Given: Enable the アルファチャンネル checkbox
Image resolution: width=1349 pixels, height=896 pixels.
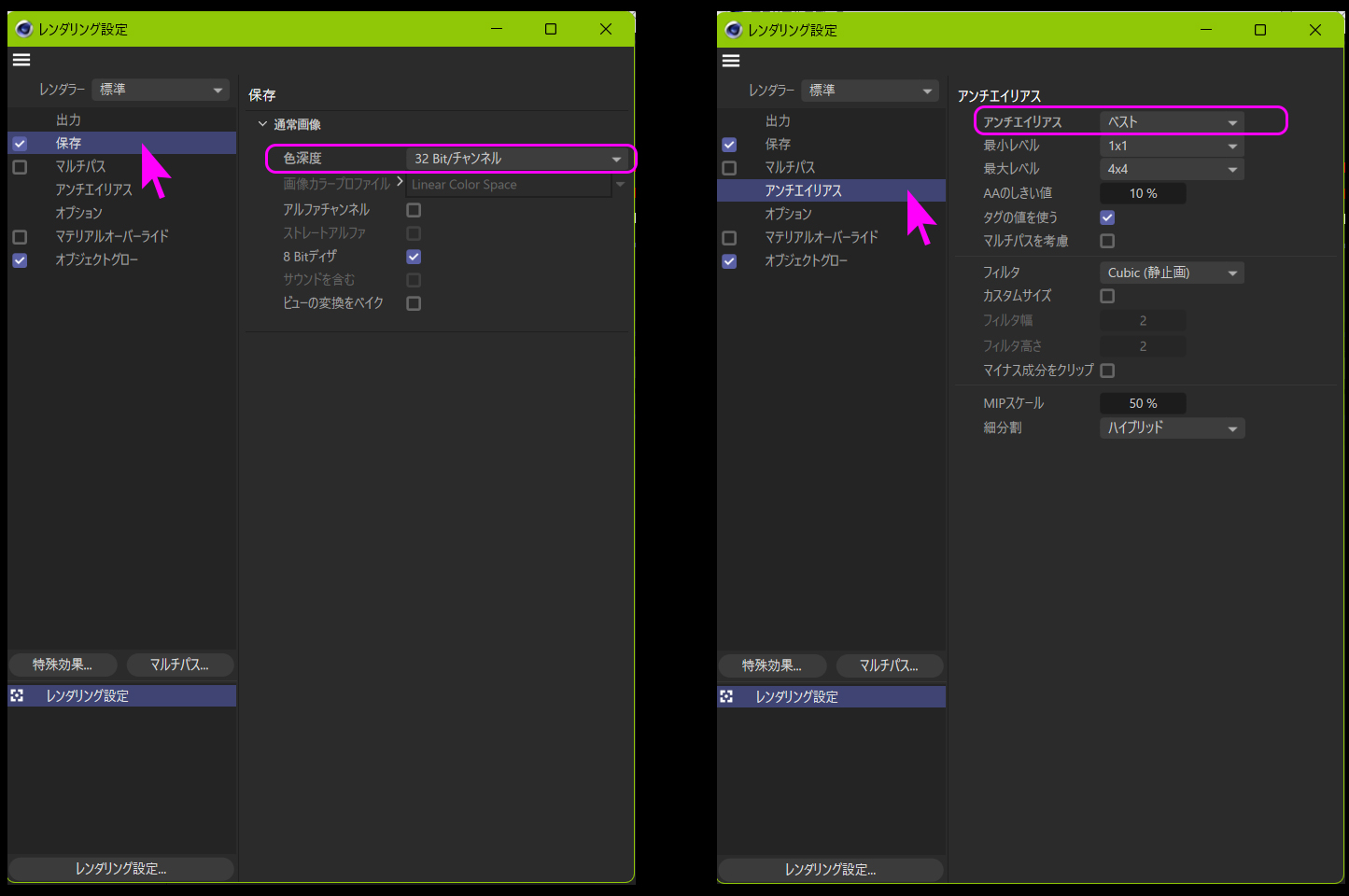Looking at the screenshot, I should pos(414,210).
